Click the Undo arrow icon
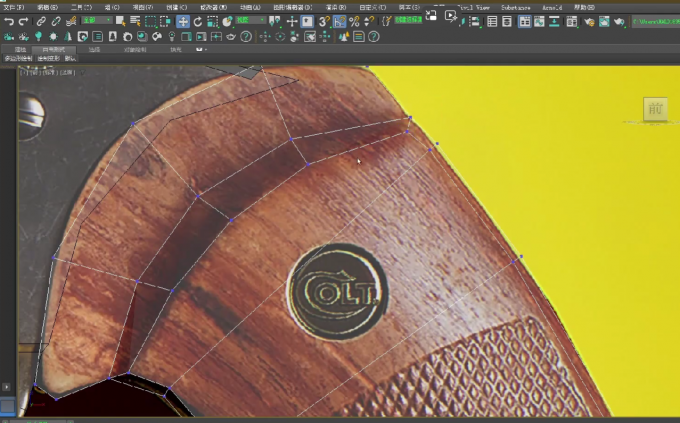 tap(9, 21)
